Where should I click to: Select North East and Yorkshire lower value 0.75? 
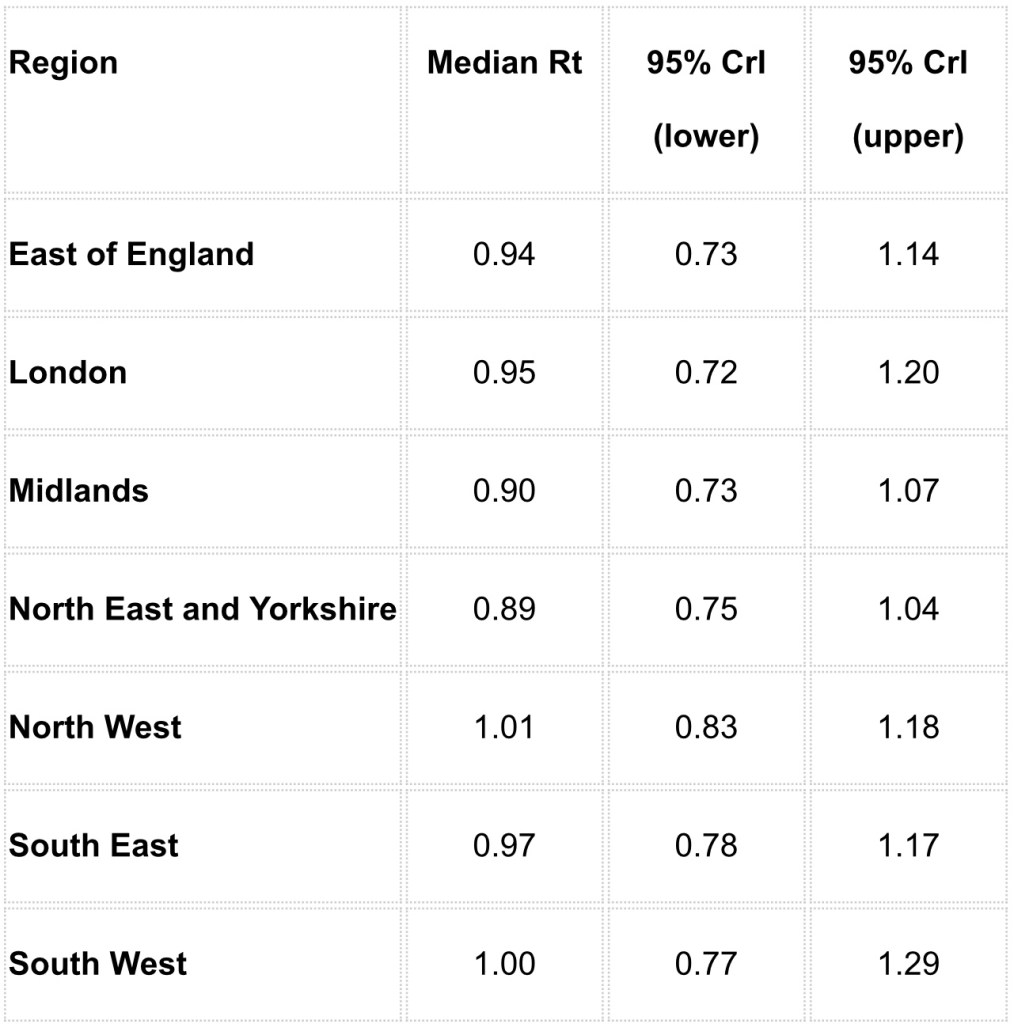[706, 608]
